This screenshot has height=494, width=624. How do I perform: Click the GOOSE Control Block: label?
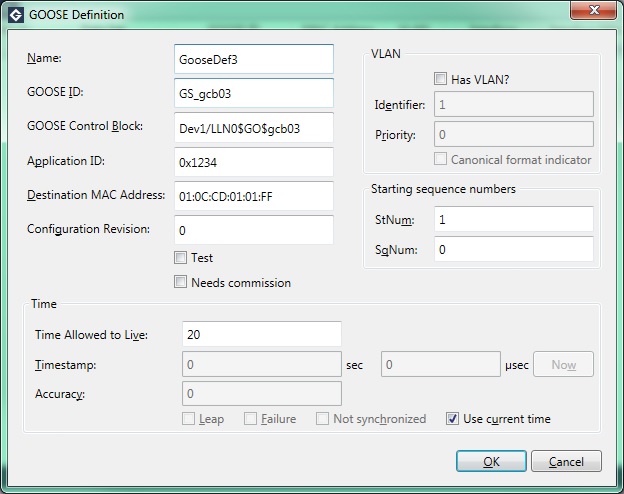point(85,126)
